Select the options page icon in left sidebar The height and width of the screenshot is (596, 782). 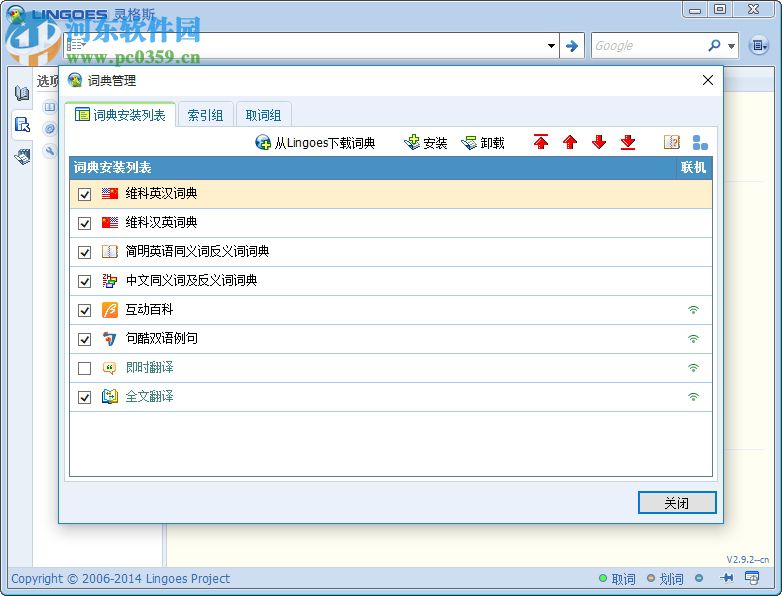(22, 124)
